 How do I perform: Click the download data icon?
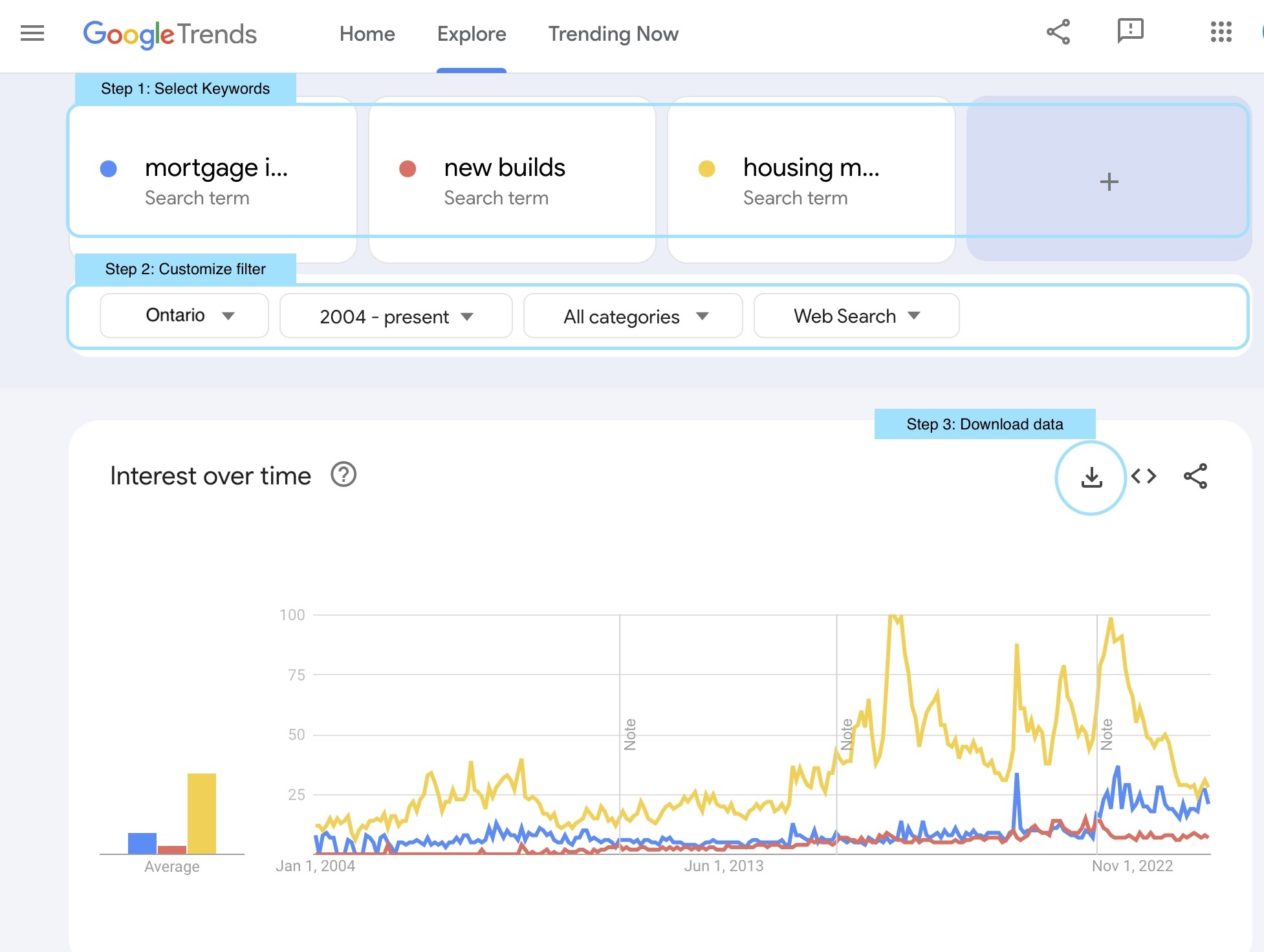tap(1091, 476)
